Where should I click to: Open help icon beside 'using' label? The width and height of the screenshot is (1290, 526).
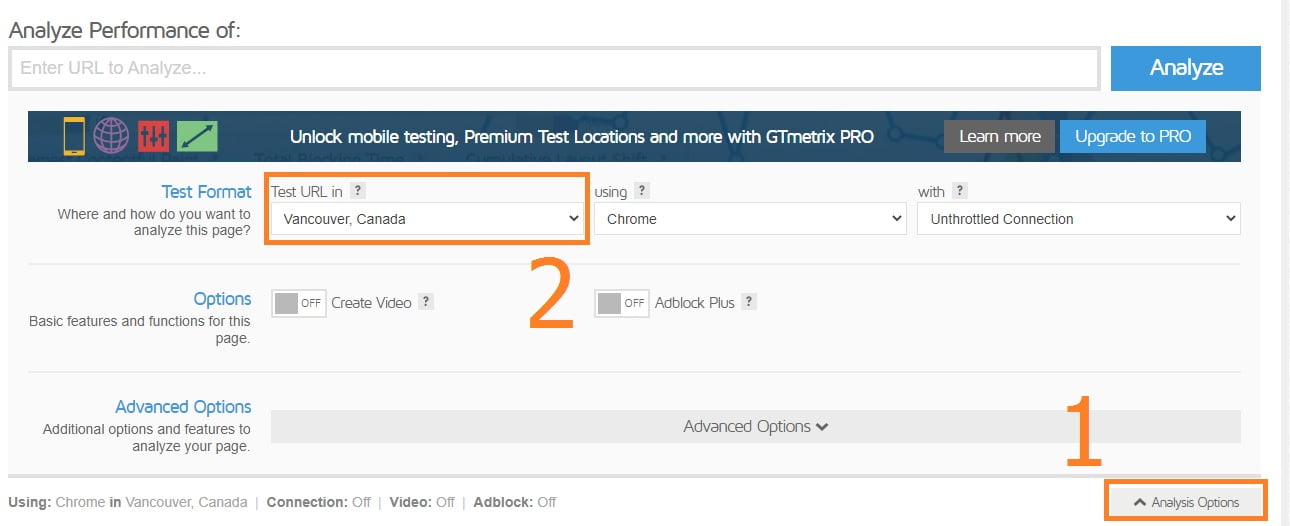tap(642, 191)
